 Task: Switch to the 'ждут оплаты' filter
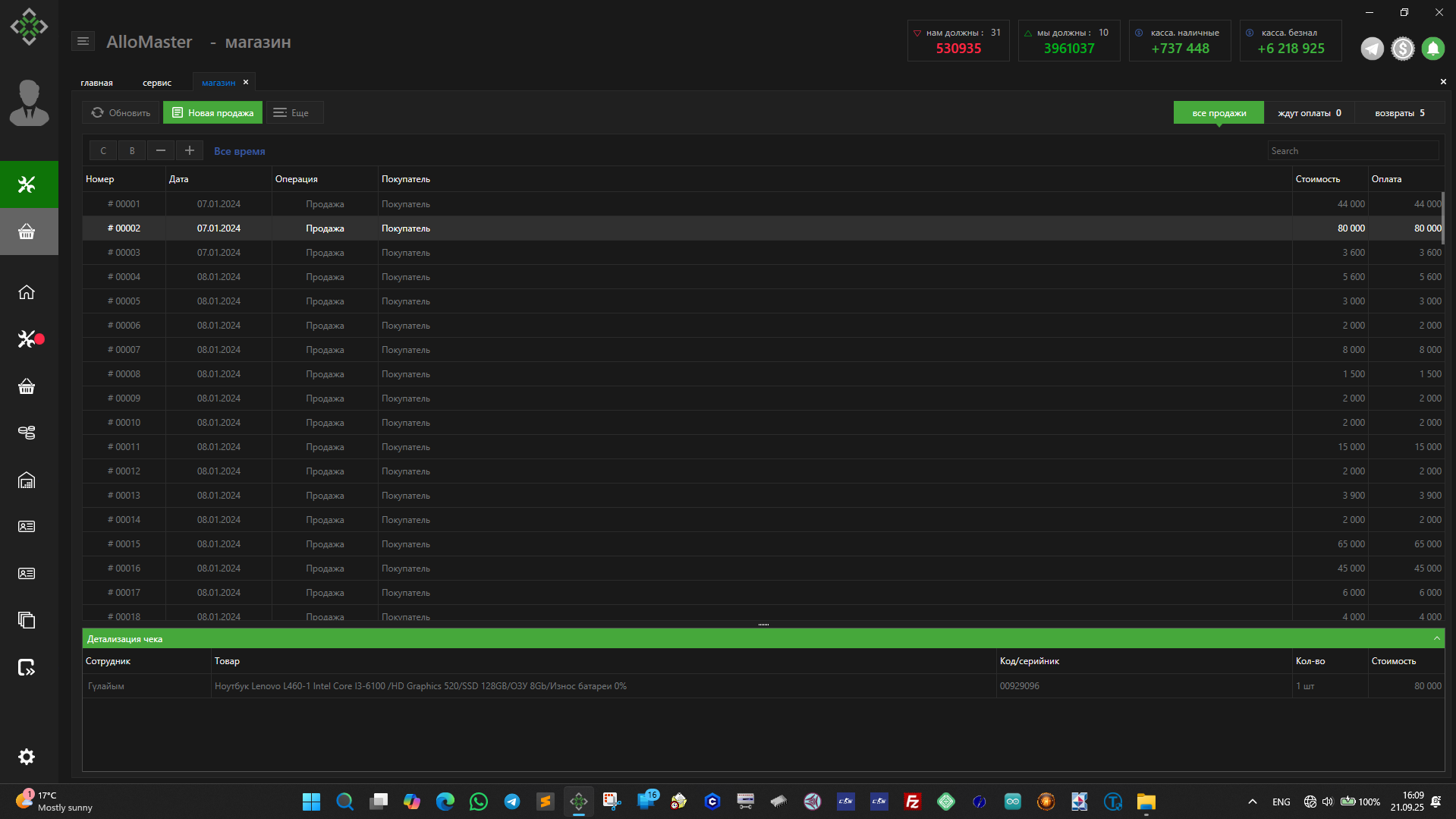tap(1309, 113)
